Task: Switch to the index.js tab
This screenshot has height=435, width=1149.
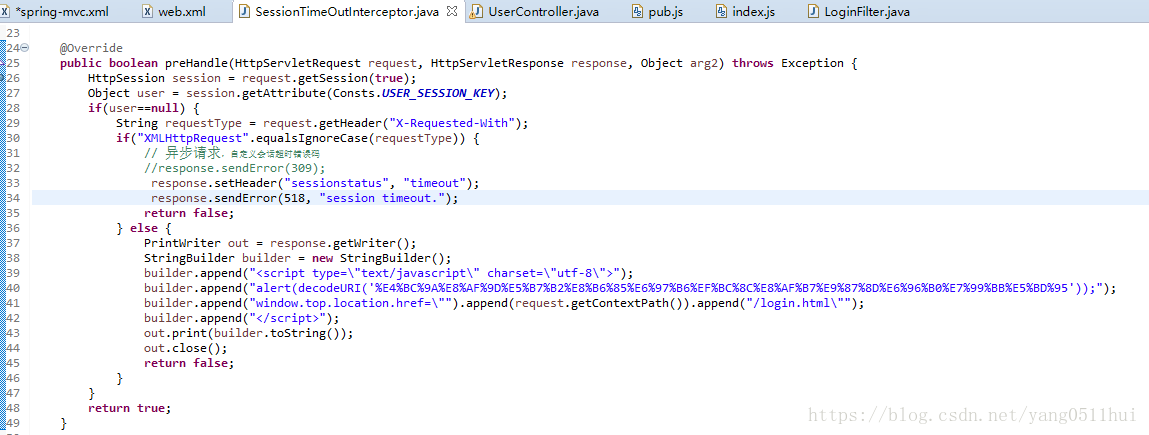Action: tap(753, 12)
